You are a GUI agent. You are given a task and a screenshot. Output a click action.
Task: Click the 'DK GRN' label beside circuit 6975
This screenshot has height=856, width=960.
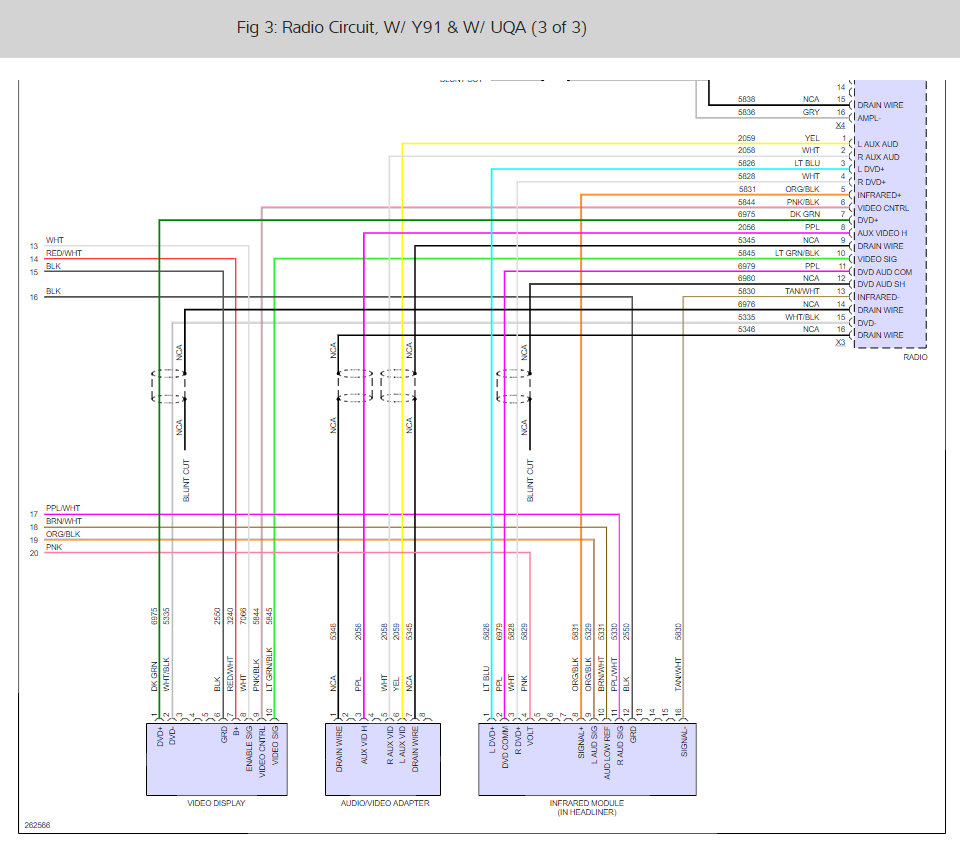coord(804,214)
